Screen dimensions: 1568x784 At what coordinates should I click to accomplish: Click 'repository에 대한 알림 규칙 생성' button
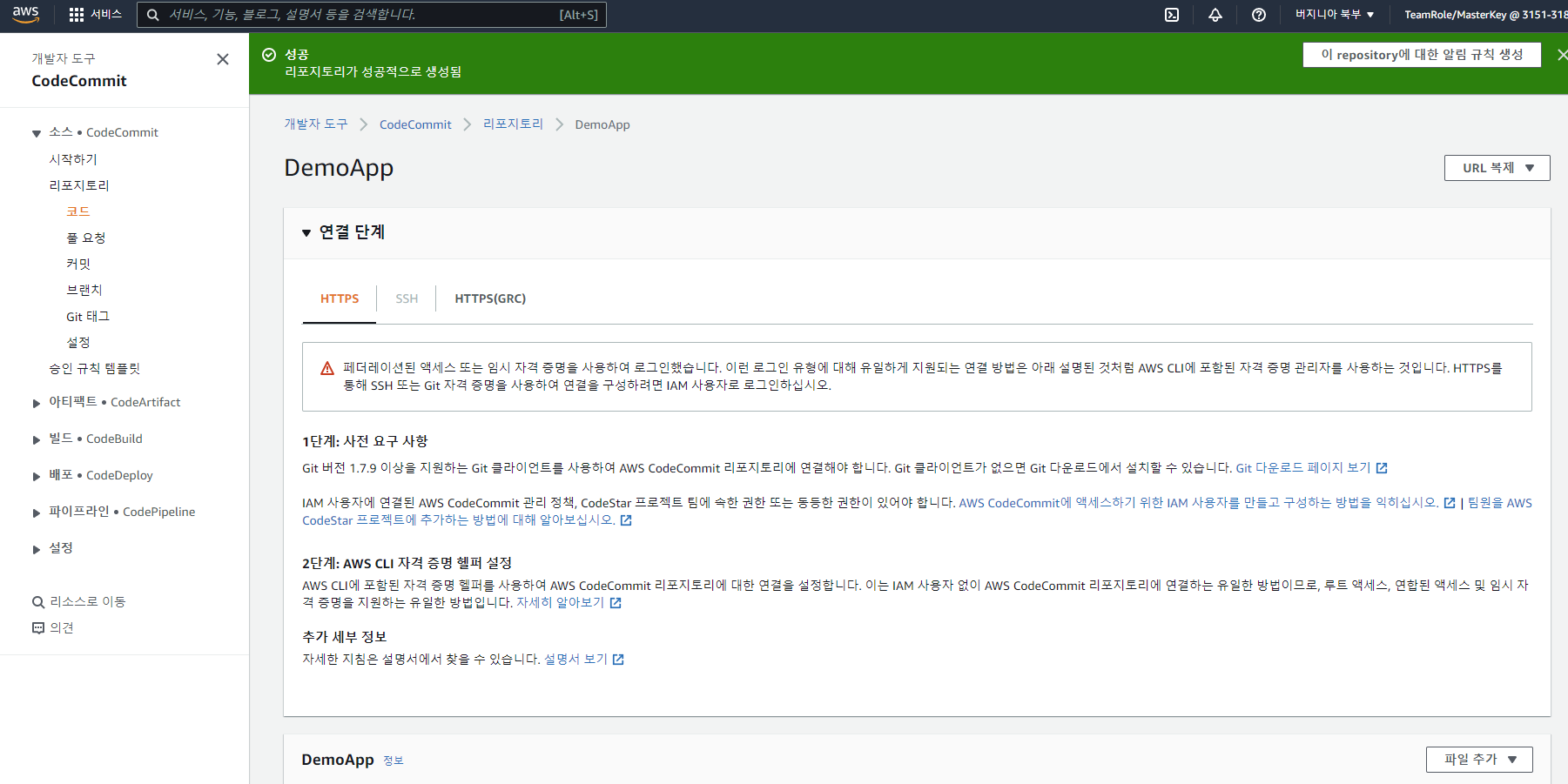pos(1422,55)
